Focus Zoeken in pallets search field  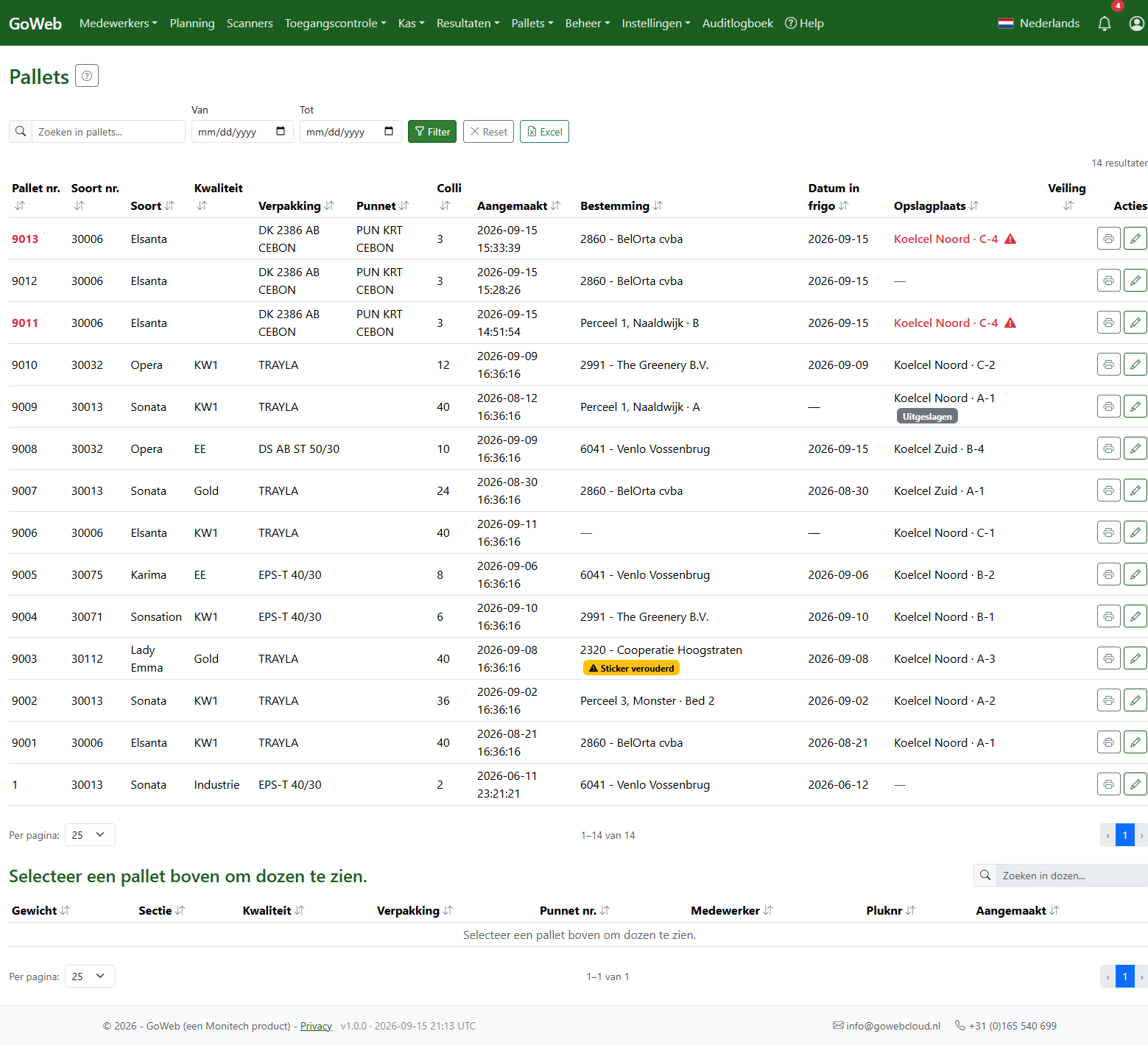click(x=108, y=131)
